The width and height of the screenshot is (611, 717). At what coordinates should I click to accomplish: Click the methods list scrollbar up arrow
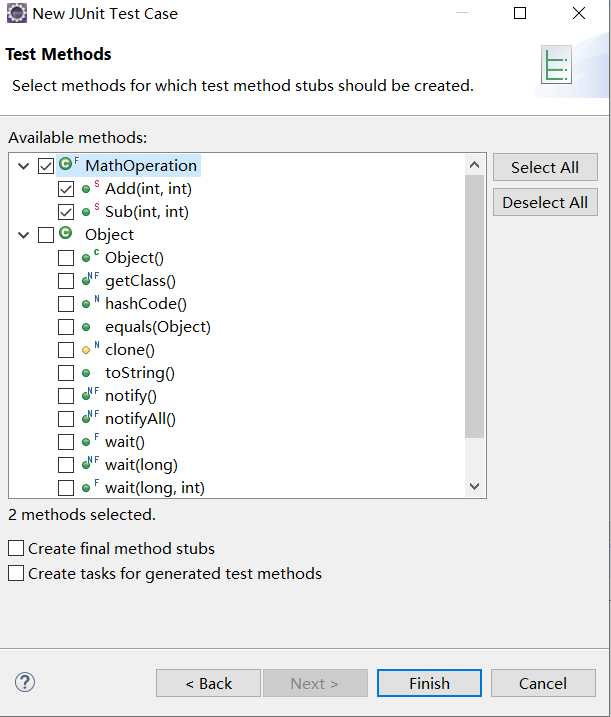(475, 165)
